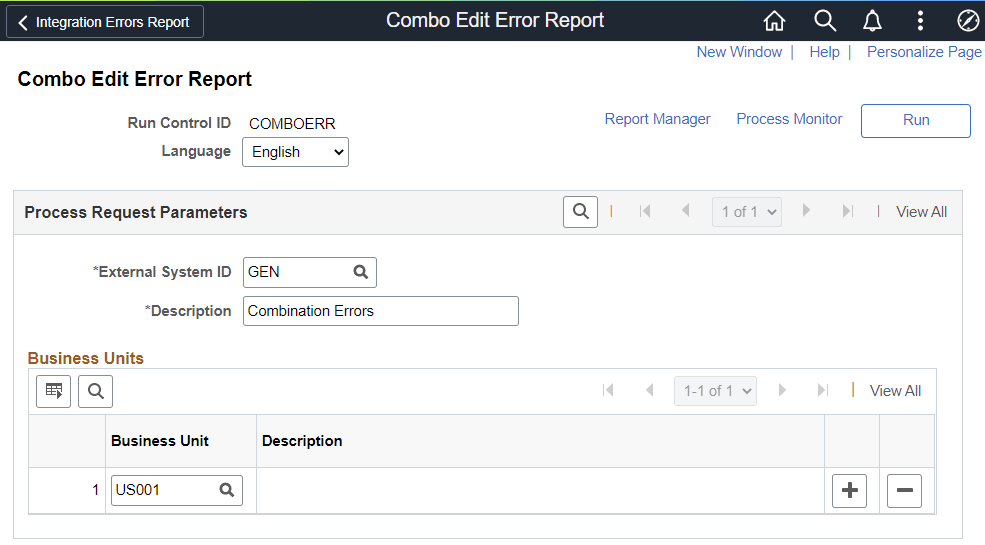
Task: Look up External System ID values
Action: 361,272
